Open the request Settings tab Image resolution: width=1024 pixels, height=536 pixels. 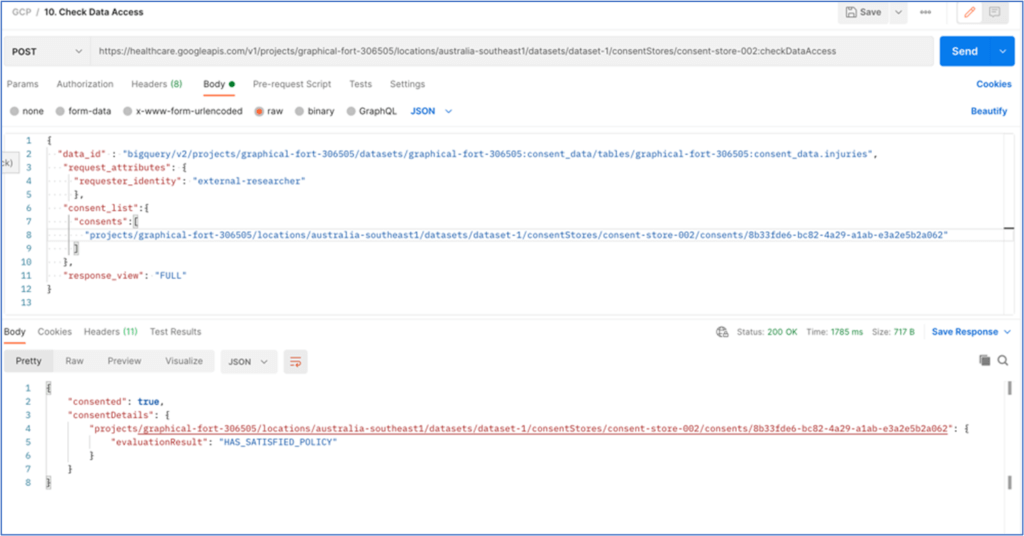point(408,84)
